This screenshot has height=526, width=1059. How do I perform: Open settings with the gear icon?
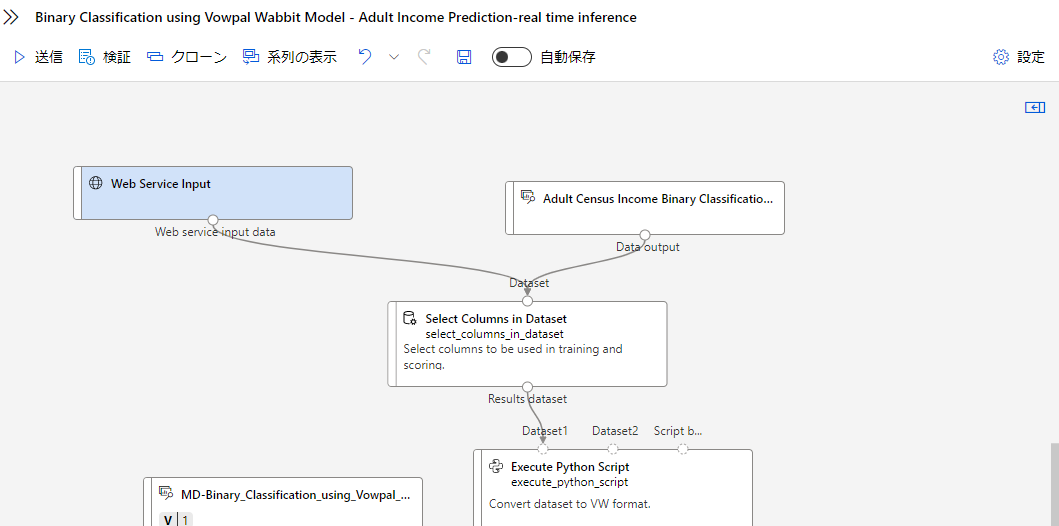pos(1001,57)
